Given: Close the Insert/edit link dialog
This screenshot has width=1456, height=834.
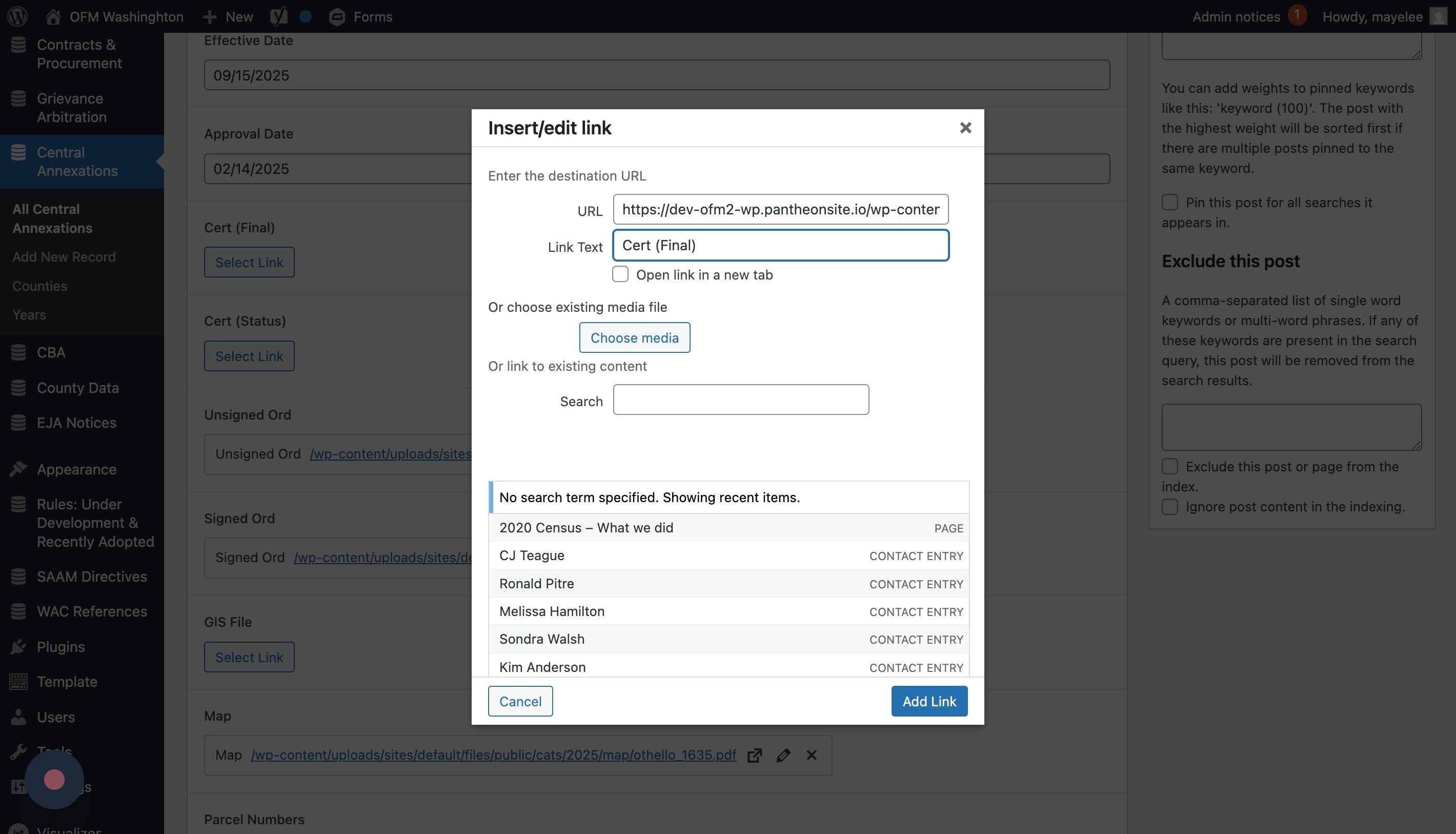Looking at the screenshot, I should [x=965, y=128].
